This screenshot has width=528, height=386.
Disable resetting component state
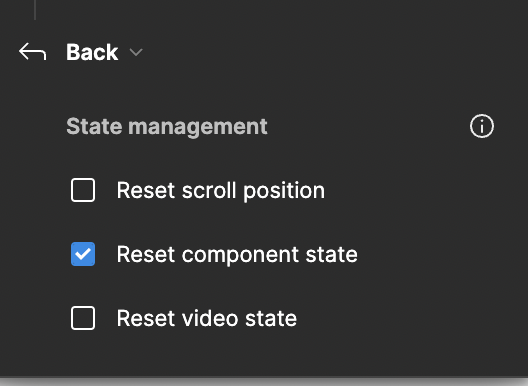click(x=83, y=254)
